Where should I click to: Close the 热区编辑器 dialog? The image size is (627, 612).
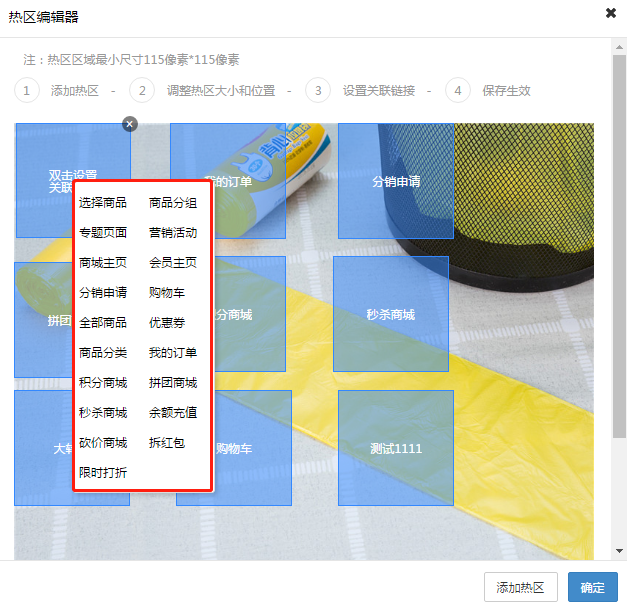(x=610, y=13)
